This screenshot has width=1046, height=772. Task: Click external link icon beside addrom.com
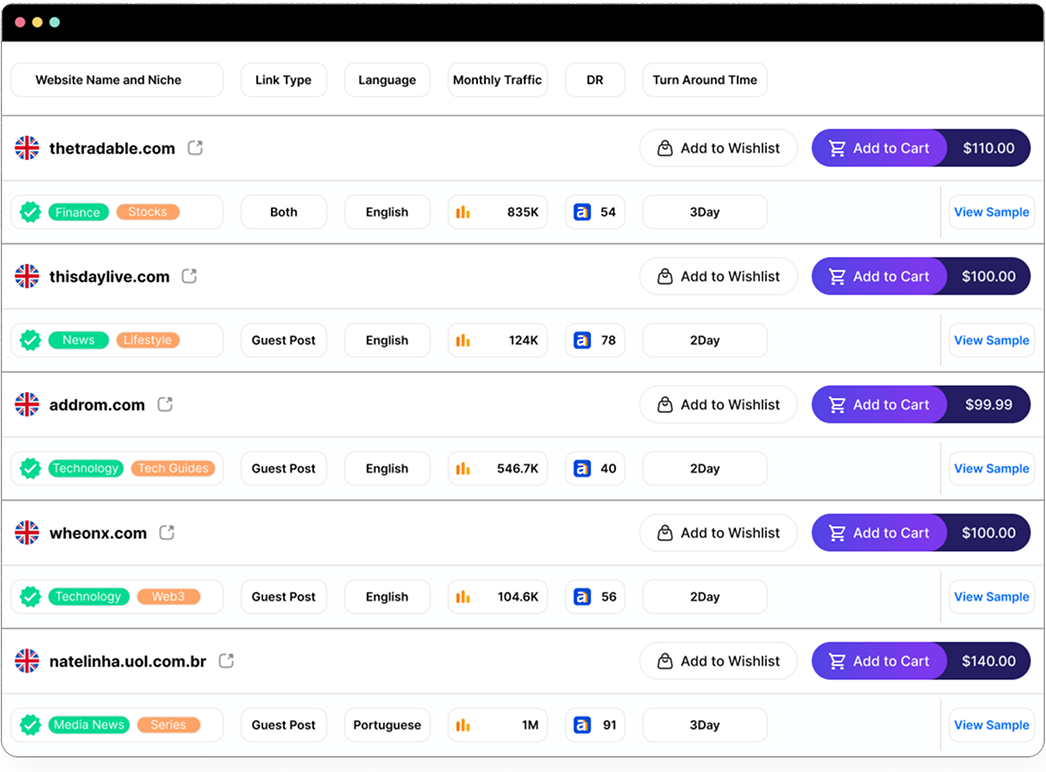click(x=165, y=404)
